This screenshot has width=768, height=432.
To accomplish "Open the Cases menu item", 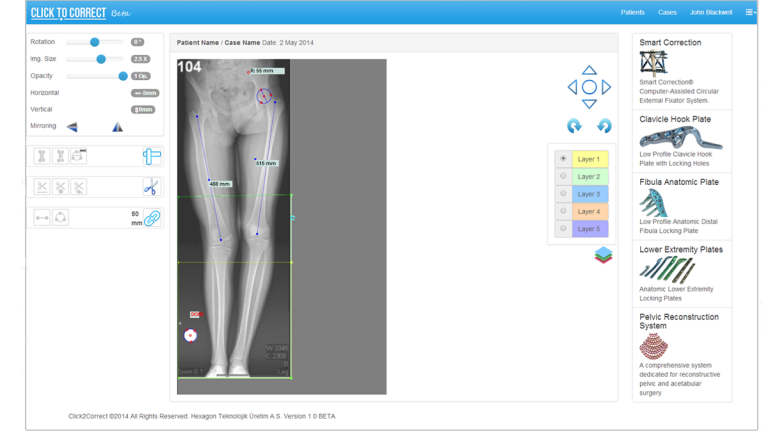I will point(667,12).
